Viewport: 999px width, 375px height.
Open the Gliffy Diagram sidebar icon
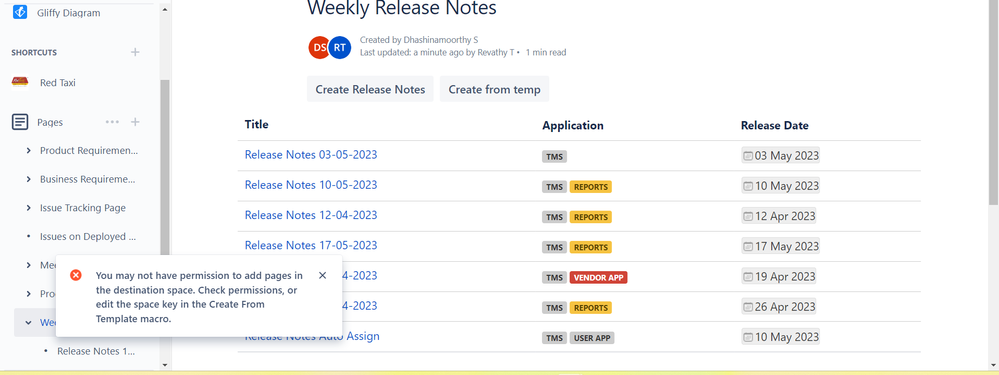(x=20, y=12)
